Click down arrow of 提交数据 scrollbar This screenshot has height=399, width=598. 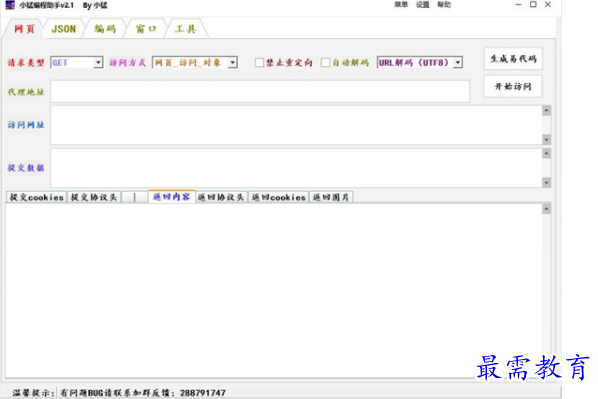click(x=547, y=182)
